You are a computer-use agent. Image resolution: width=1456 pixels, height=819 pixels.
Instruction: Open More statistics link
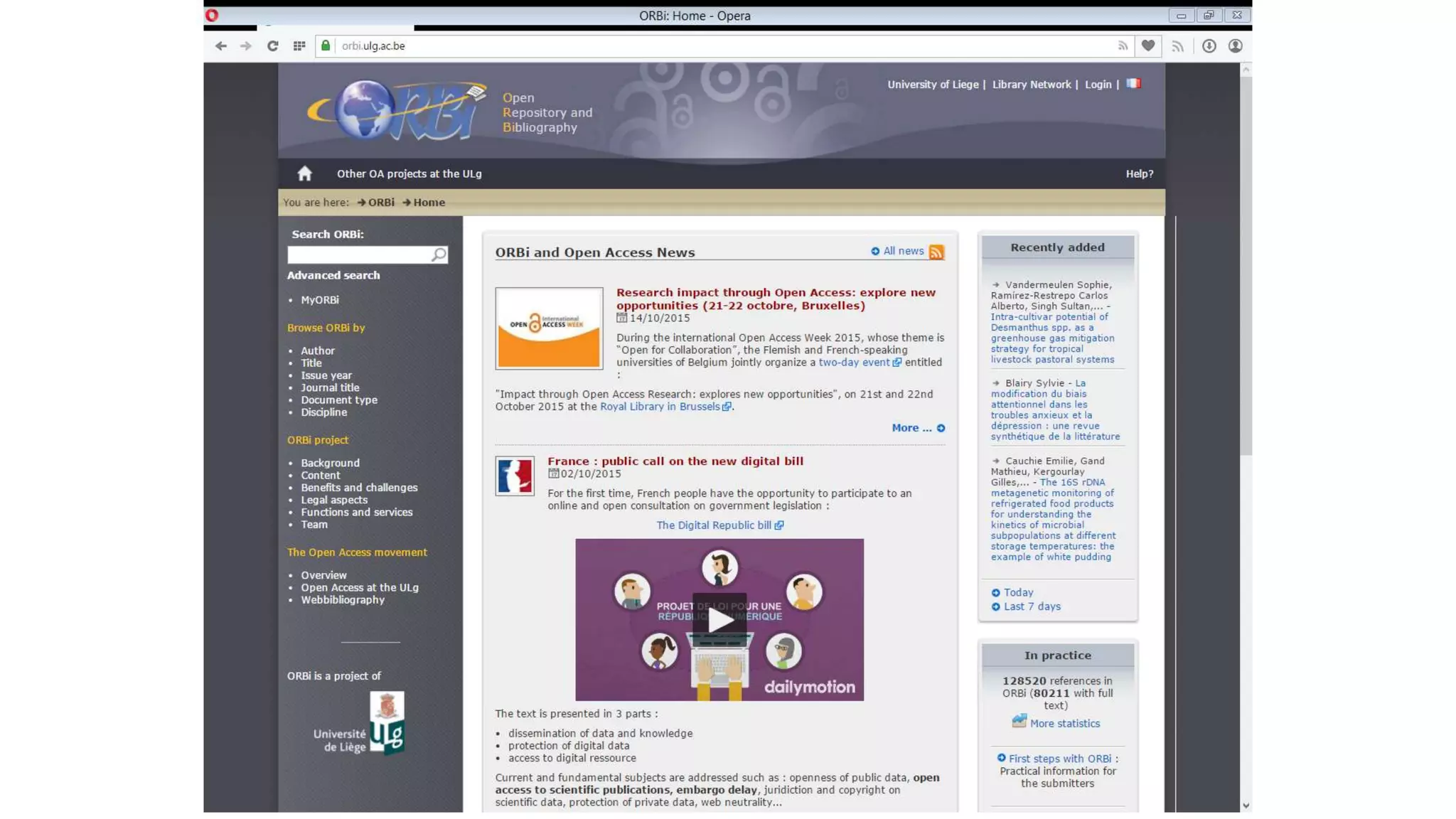coord(1064,723)
